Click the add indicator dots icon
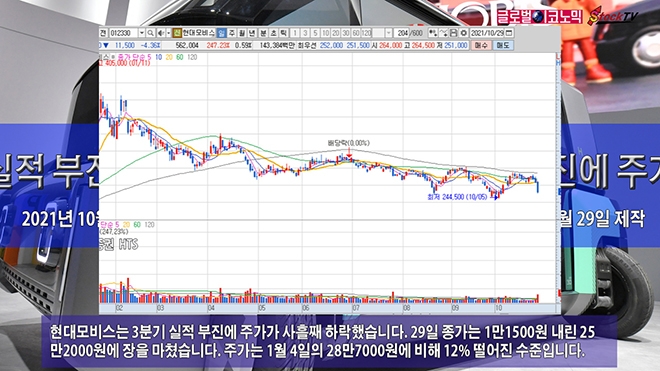The width and height of the screenshot is (660, 371). pos(433,33)
